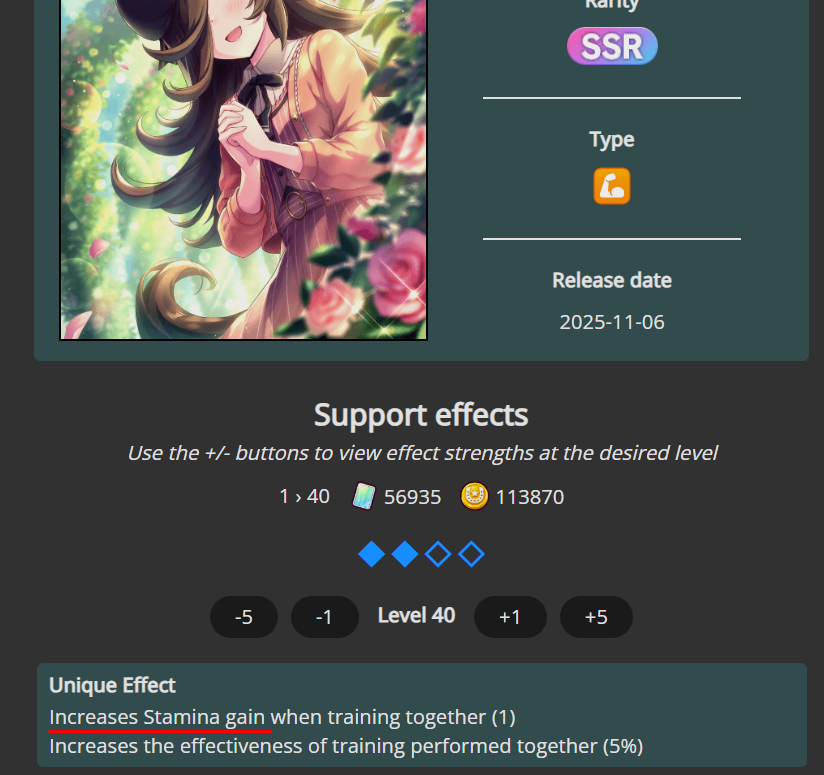Click the release date 2025-11-06

tap(612, 322)
